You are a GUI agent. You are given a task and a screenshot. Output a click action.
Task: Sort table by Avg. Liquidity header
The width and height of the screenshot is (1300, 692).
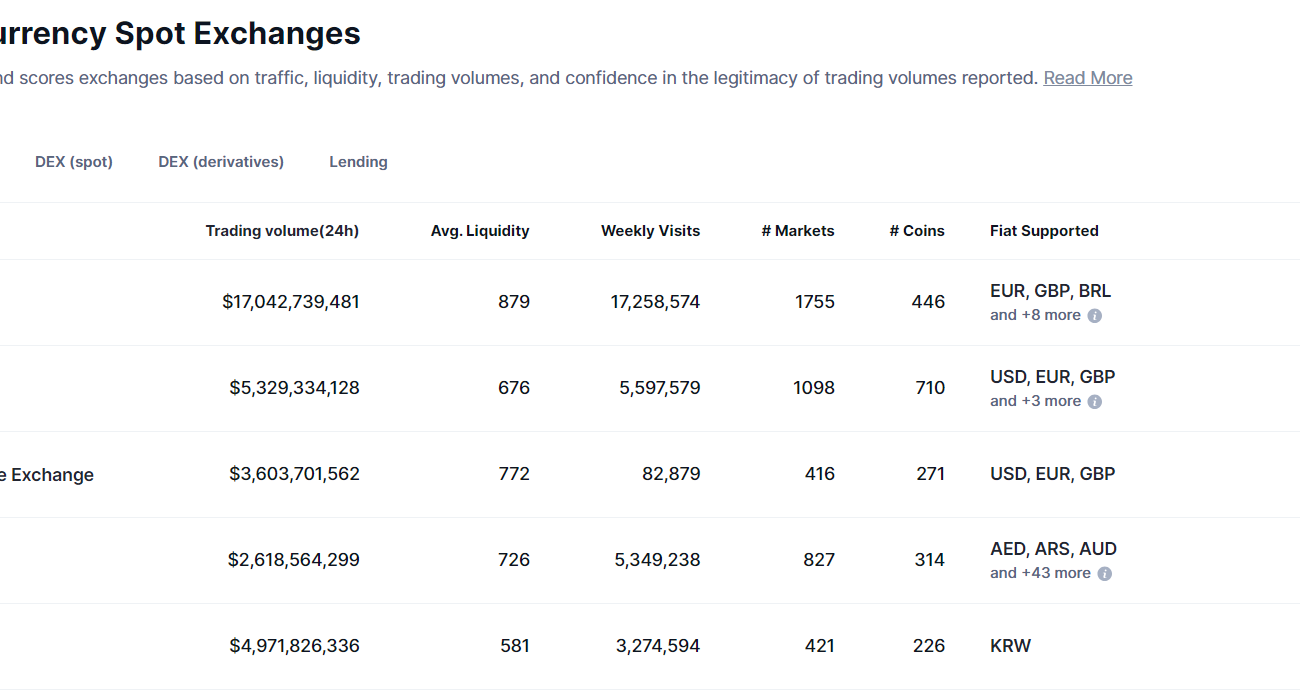(x=480, y=231)
